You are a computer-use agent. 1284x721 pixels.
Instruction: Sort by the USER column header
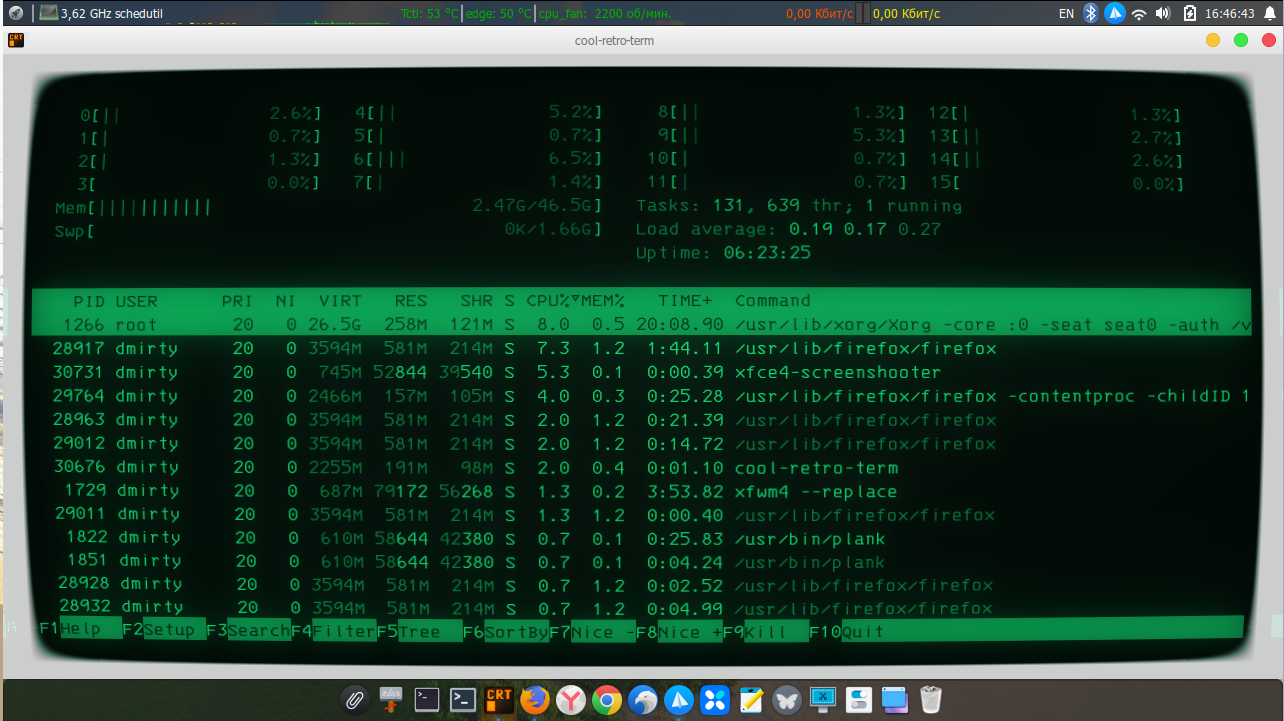136,301
